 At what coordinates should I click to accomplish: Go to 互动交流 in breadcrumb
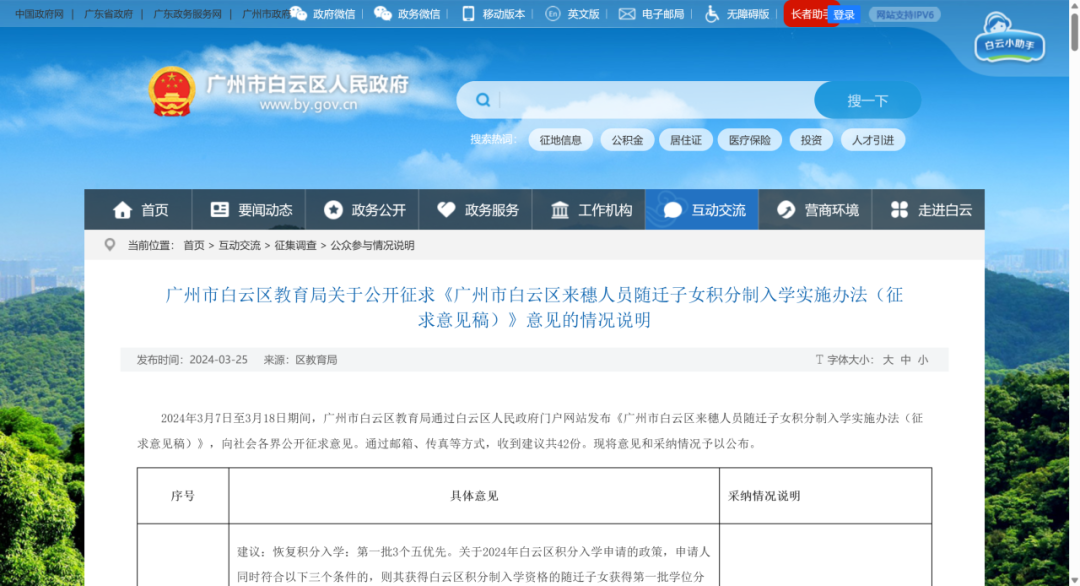(x=240, y=245)
